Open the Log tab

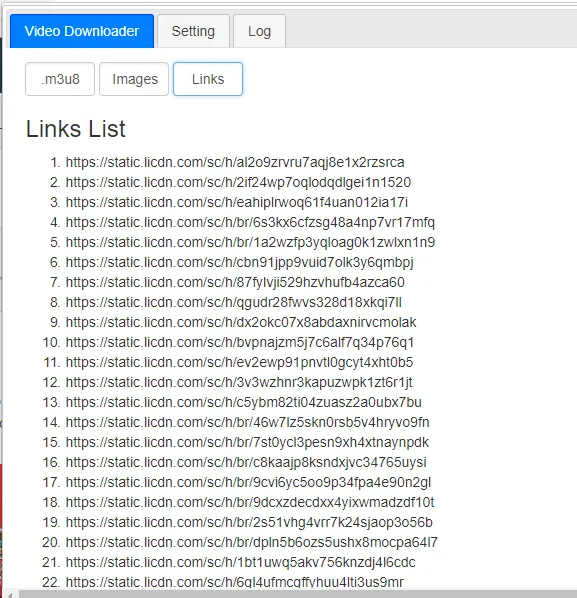259,31
